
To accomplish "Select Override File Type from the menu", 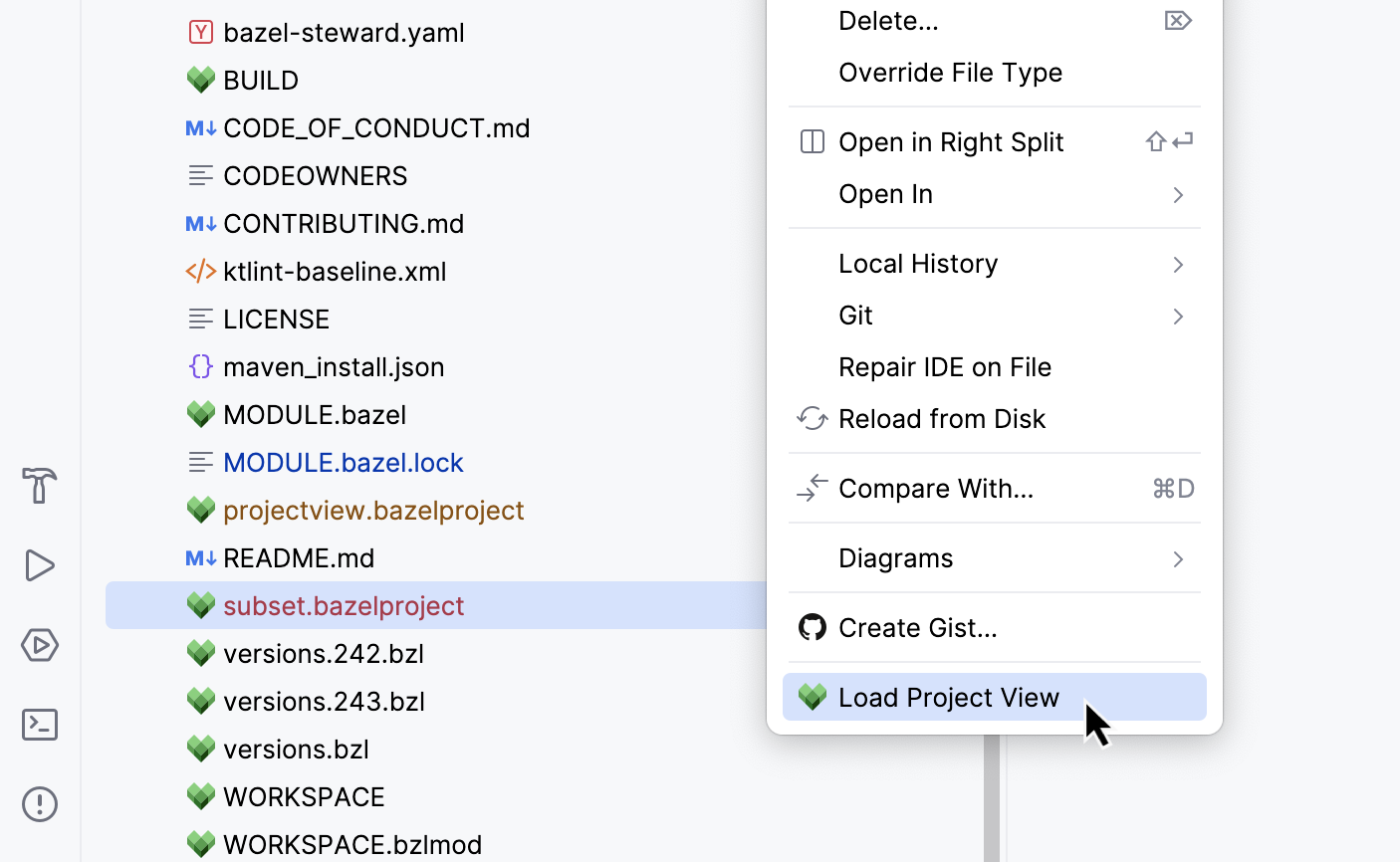I will click(950, 72).
